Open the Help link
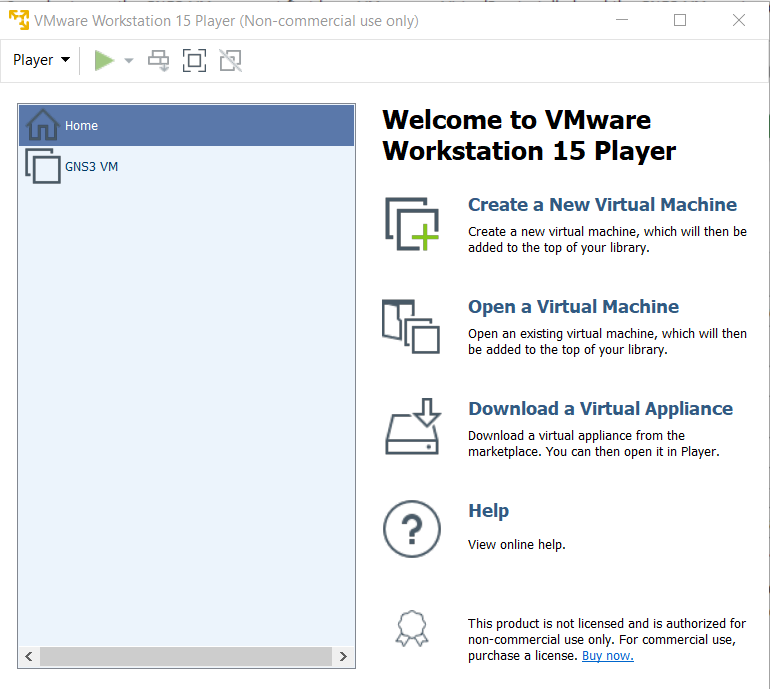 [x=488, y=511]
